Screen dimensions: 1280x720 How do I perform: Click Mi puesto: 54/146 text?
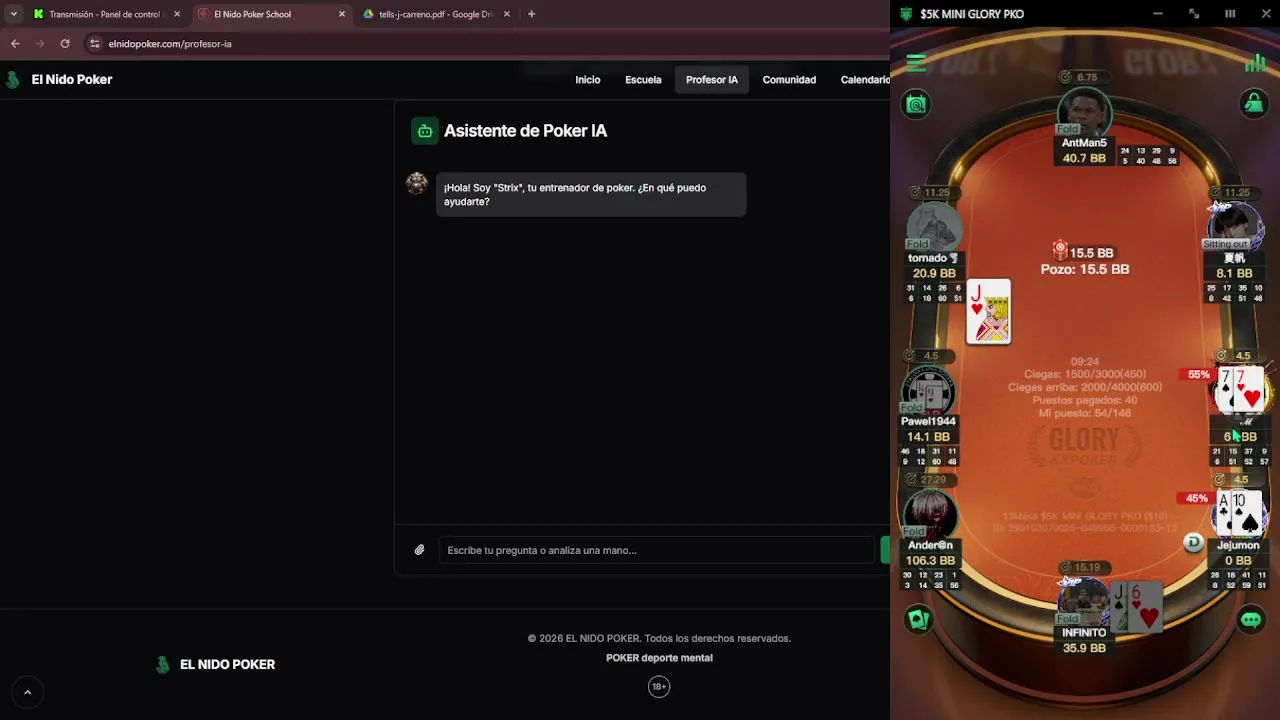[x=1085, y=413]
